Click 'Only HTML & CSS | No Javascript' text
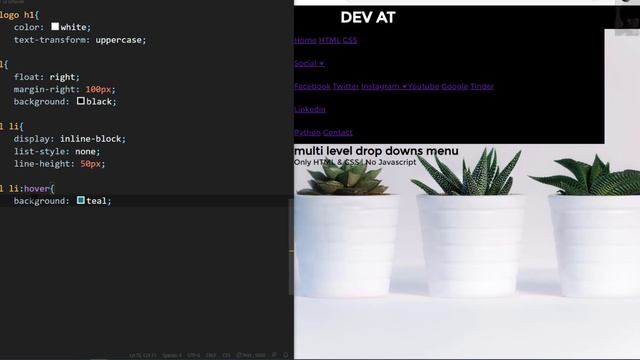The height and width of the screenshot is (360, 640). pyautogui.click(x=355, y=162)
